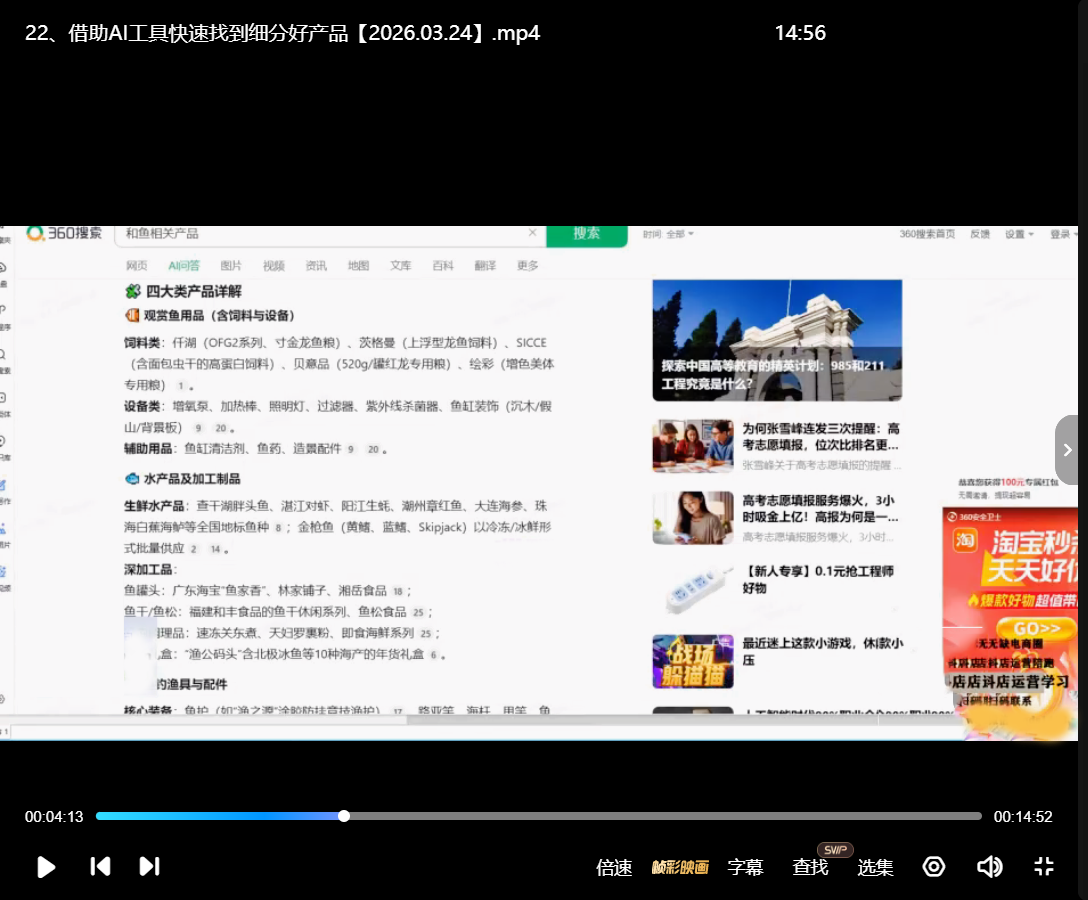Open the 选集 episode list
Screen dimensions: 1088x900
(875, 867)
